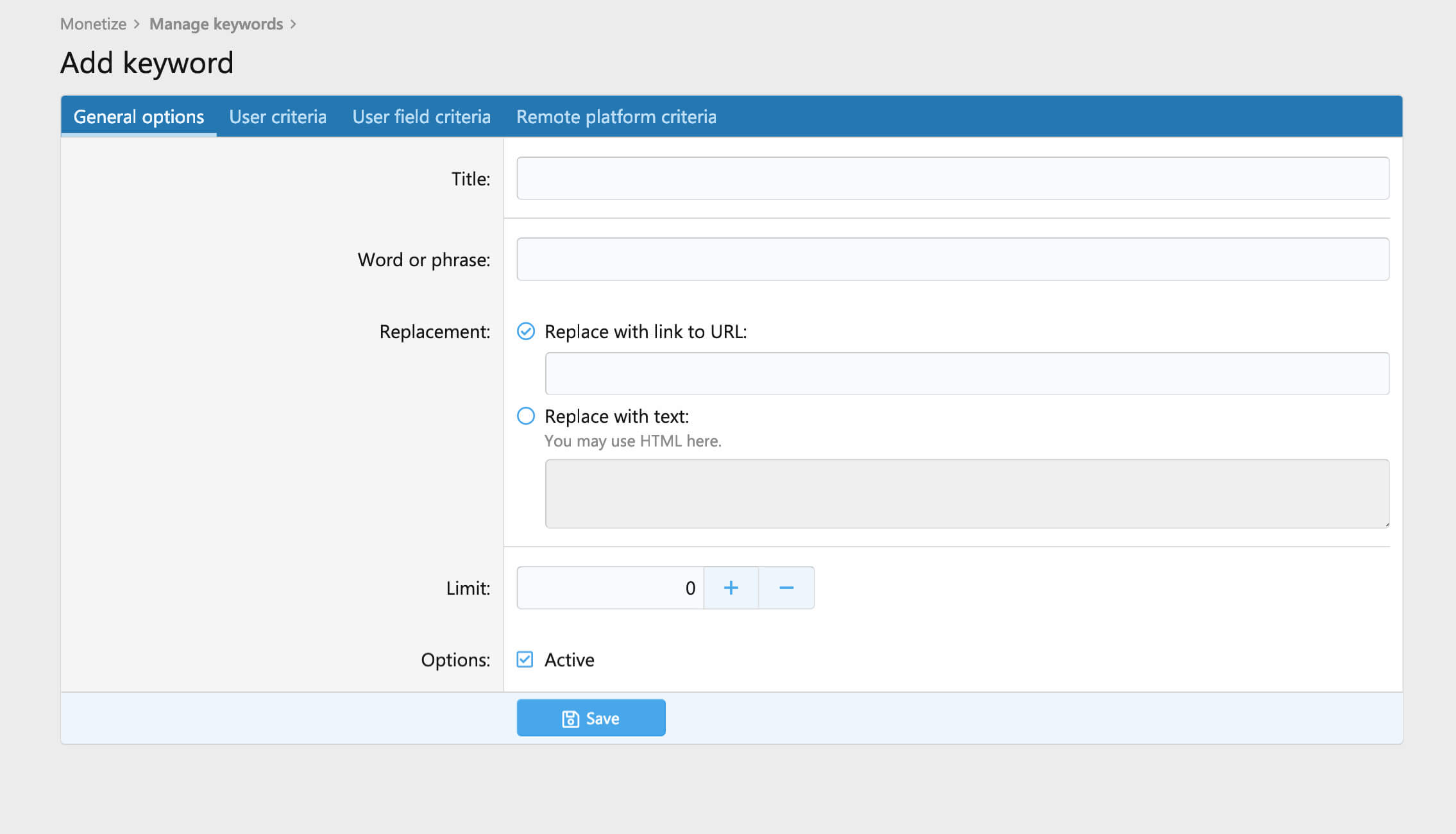Focus the Title input field
Image resolution: width=1456 pixels, height=834 pixels.
pos(953,178)
